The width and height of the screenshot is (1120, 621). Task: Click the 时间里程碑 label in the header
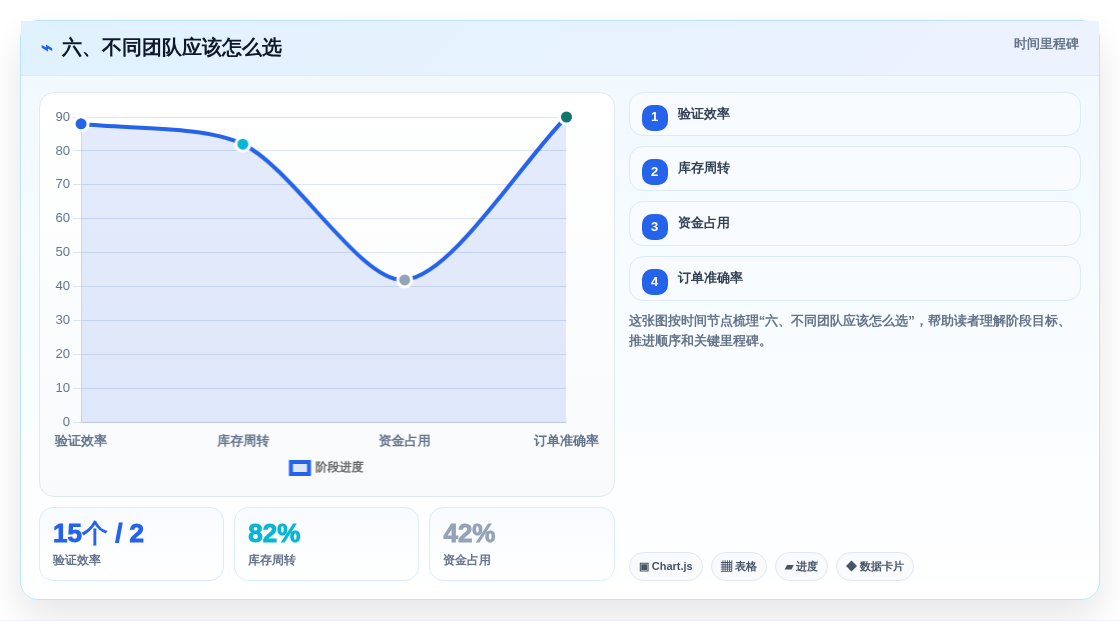coord(1046,44)
